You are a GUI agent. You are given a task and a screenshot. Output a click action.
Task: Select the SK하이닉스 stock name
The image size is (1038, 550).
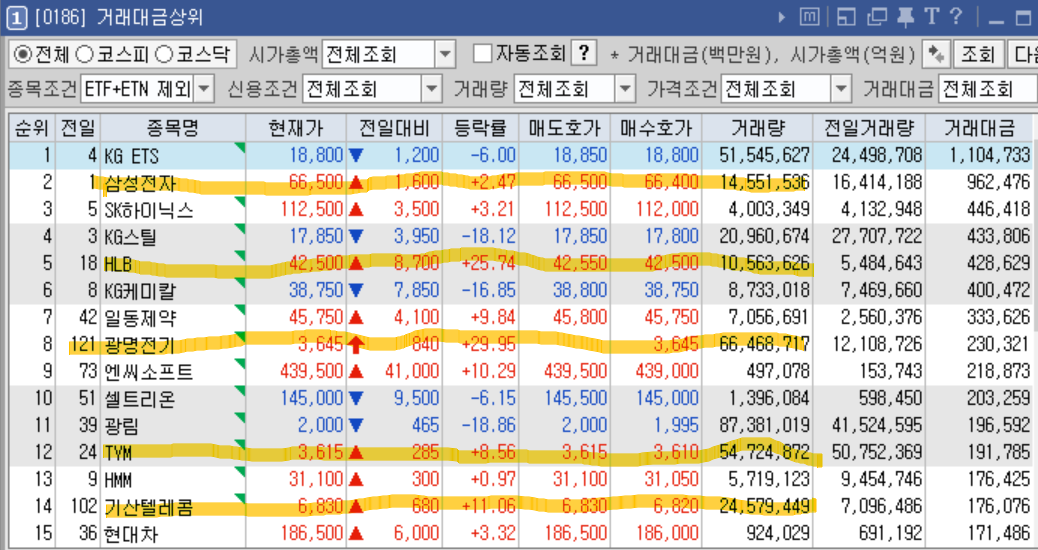(x=149, y=210)
